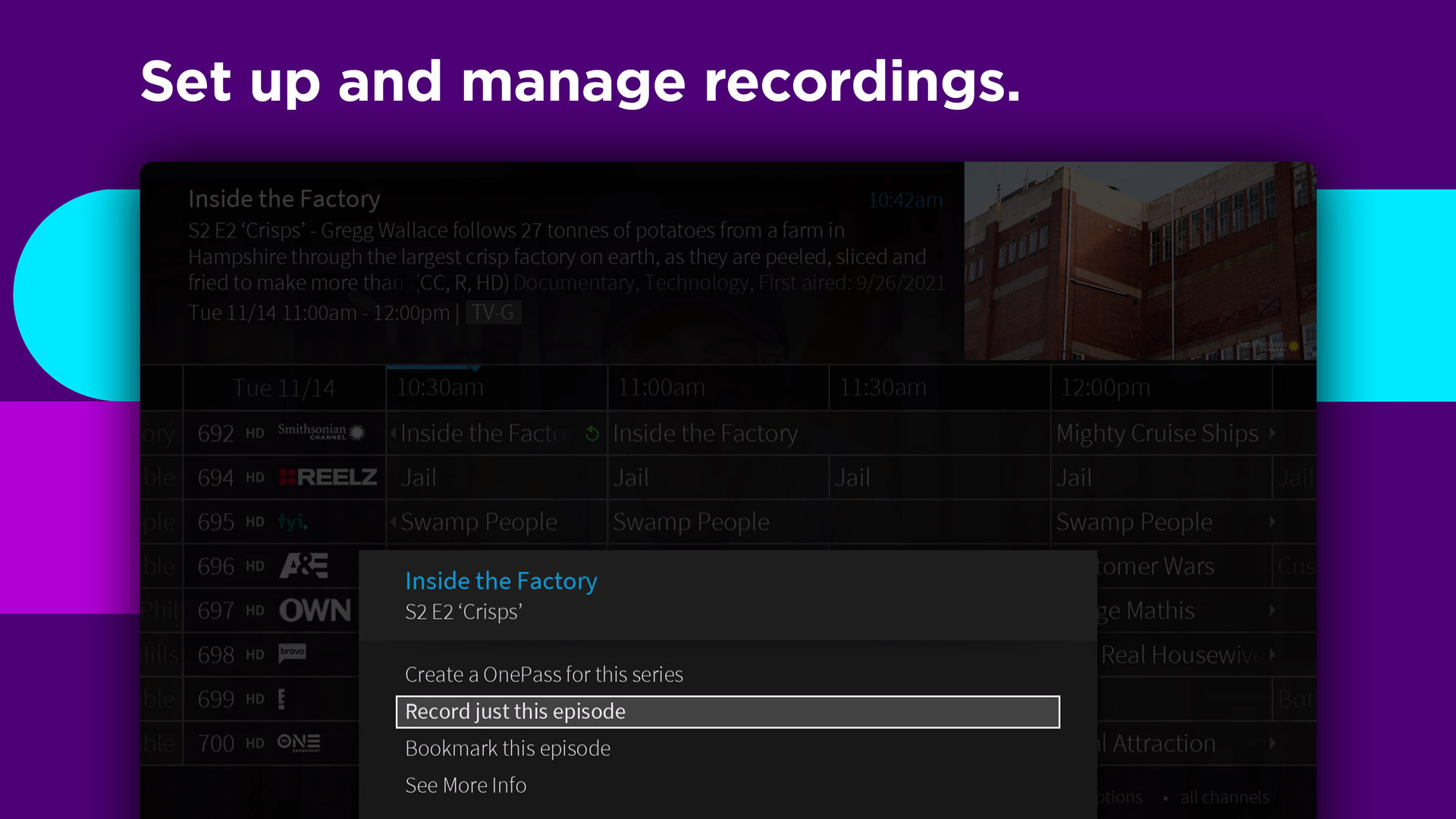The image size is (1456, 819).
Task: Click the factory building preview thumbnail
Action: coord(1137,262)
